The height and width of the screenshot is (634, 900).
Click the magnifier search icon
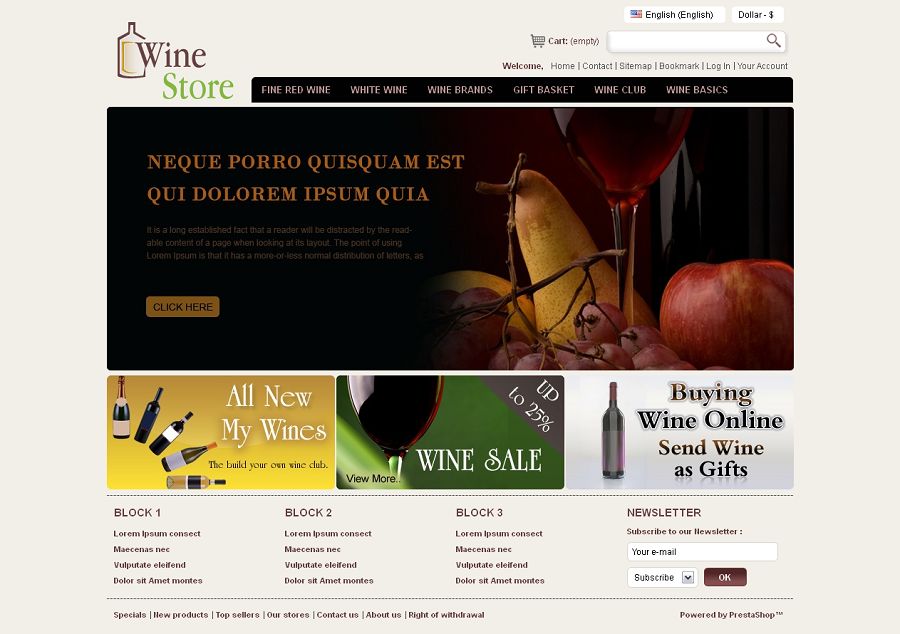pyautogui.click(x=773, y=40)
